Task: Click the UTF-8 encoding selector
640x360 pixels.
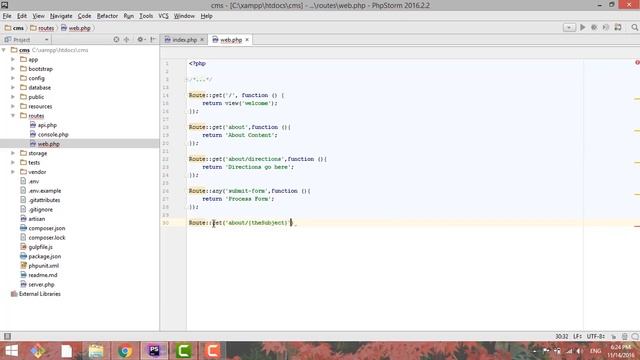Action: click(596, 336)
